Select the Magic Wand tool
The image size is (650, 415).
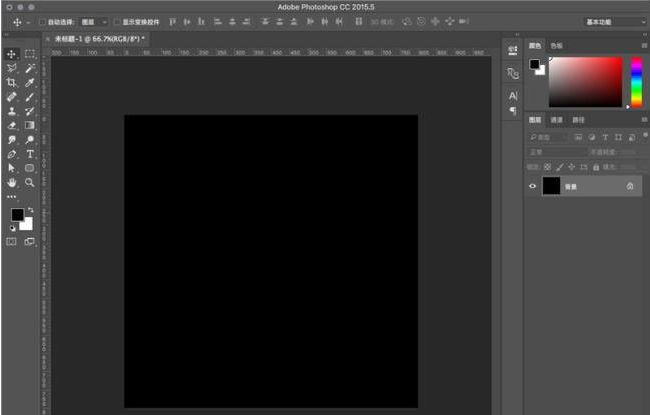pyautogui.click(x=30, y=68)
